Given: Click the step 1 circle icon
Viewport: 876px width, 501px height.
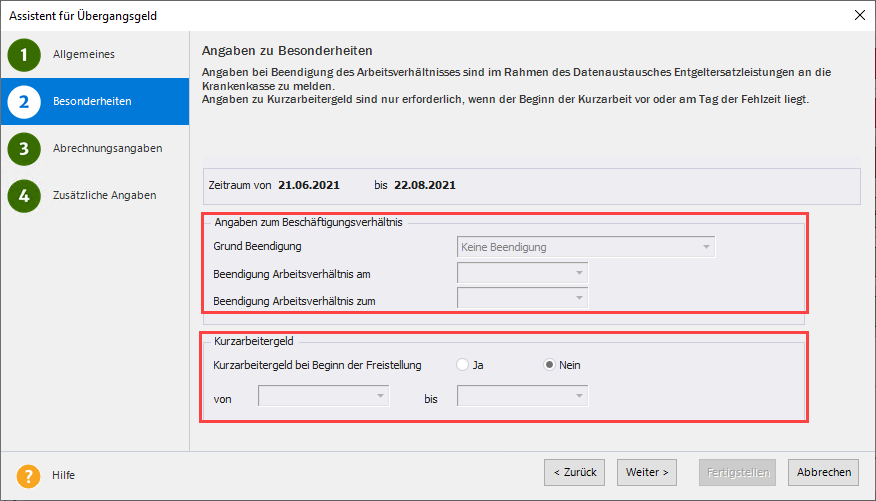Looking at the screenshot, I should click(24, 55).
